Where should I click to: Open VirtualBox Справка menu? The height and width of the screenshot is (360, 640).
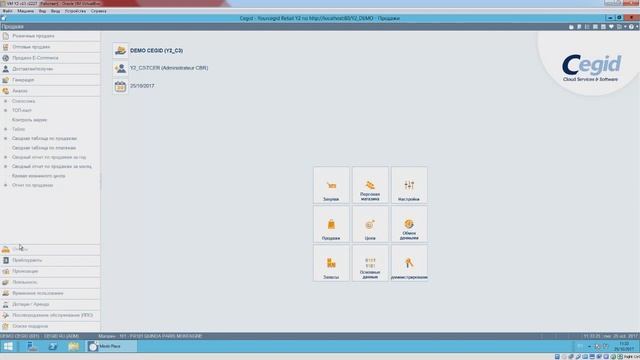(99, 11)
